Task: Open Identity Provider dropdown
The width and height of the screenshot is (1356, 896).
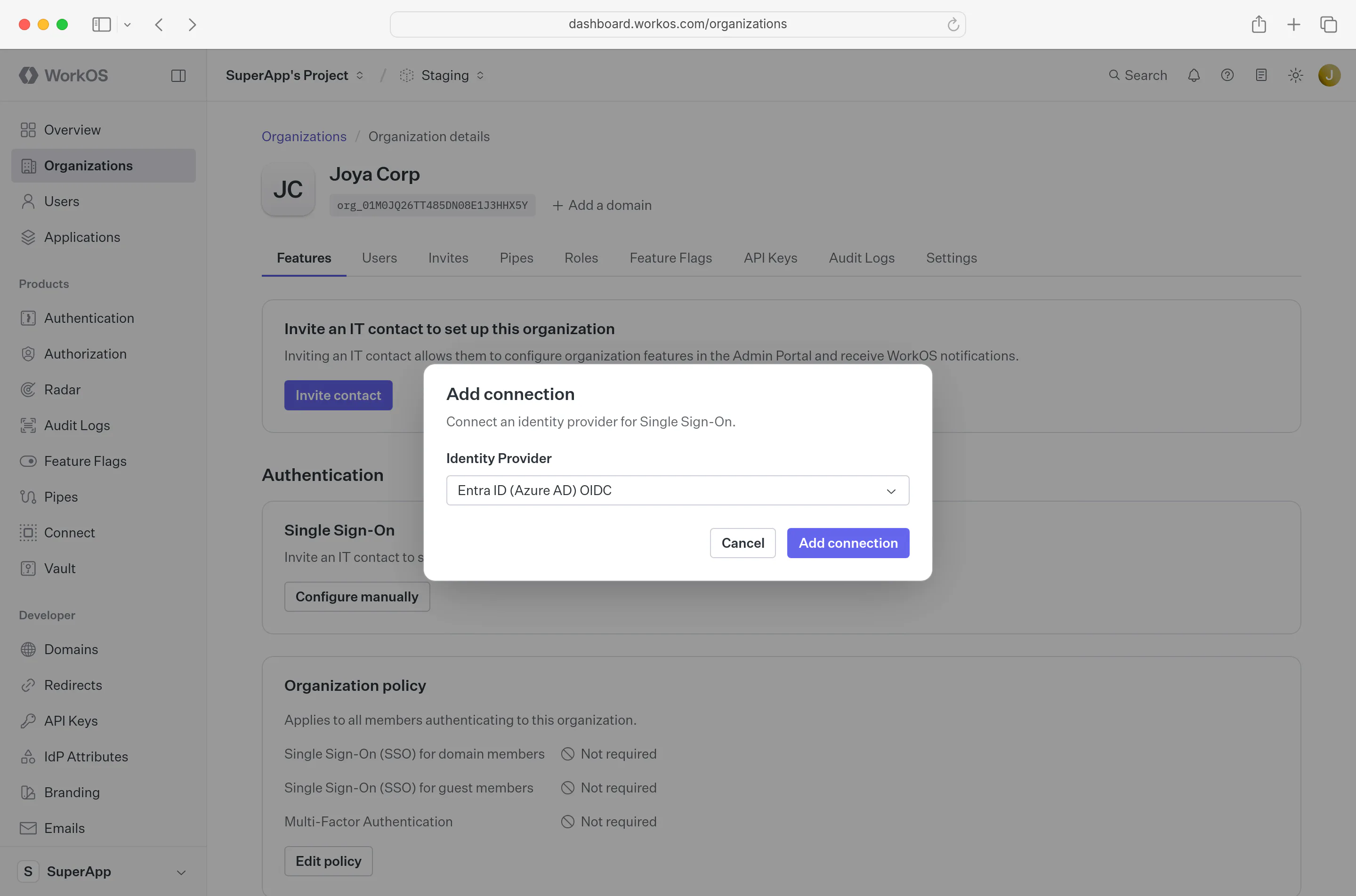Action: (x=678, y=490)
